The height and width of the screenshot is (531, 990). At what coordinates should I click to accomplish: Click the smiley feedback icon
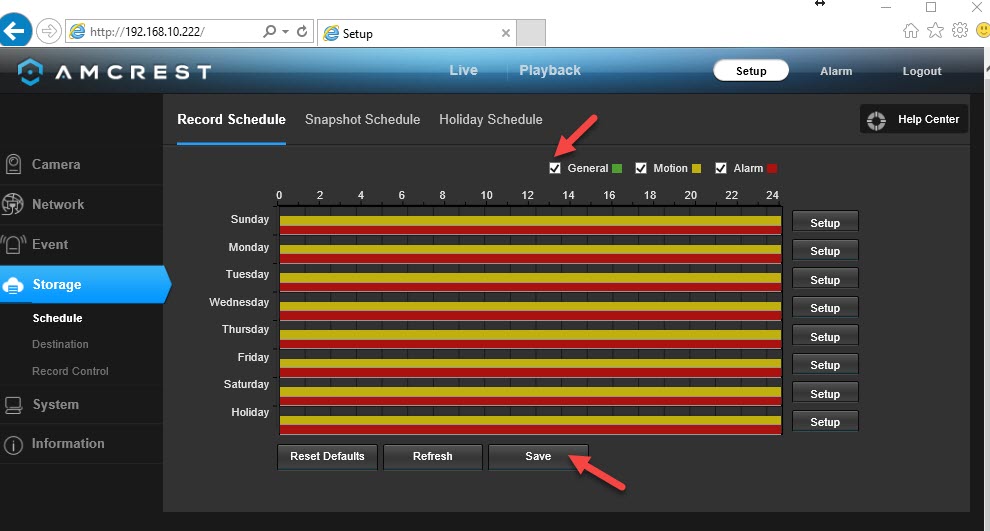(x=983, y=30)
